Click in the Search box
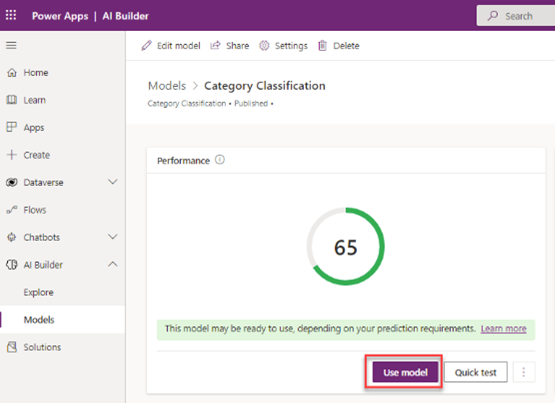 click(516, 16)
